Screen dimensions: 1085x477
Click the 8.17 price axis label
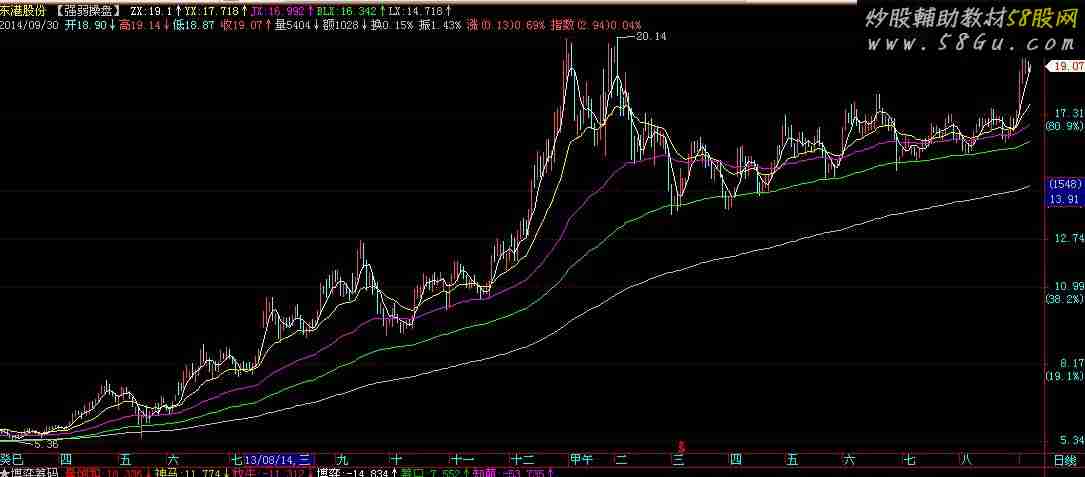[1070, 363]
